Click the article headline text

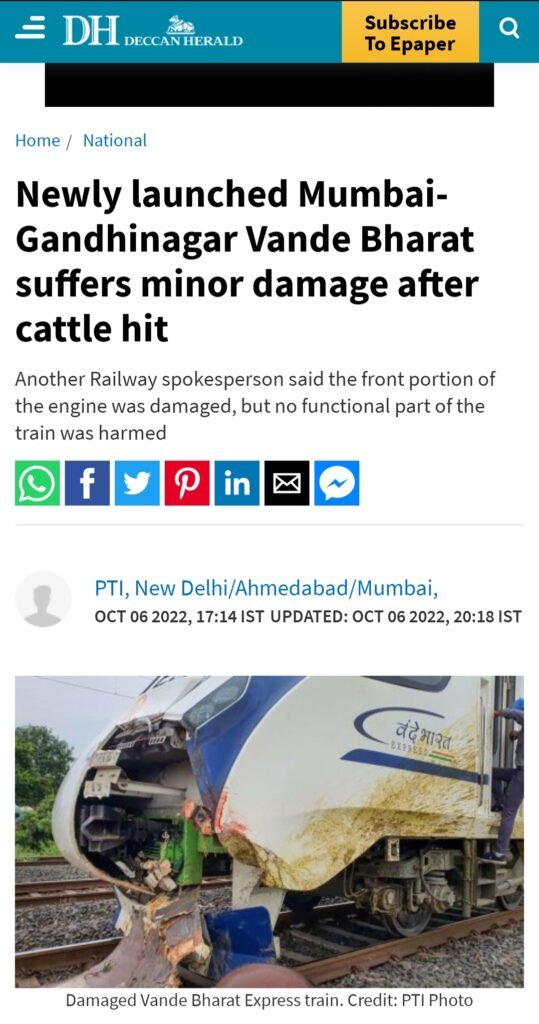coord(248,263)
